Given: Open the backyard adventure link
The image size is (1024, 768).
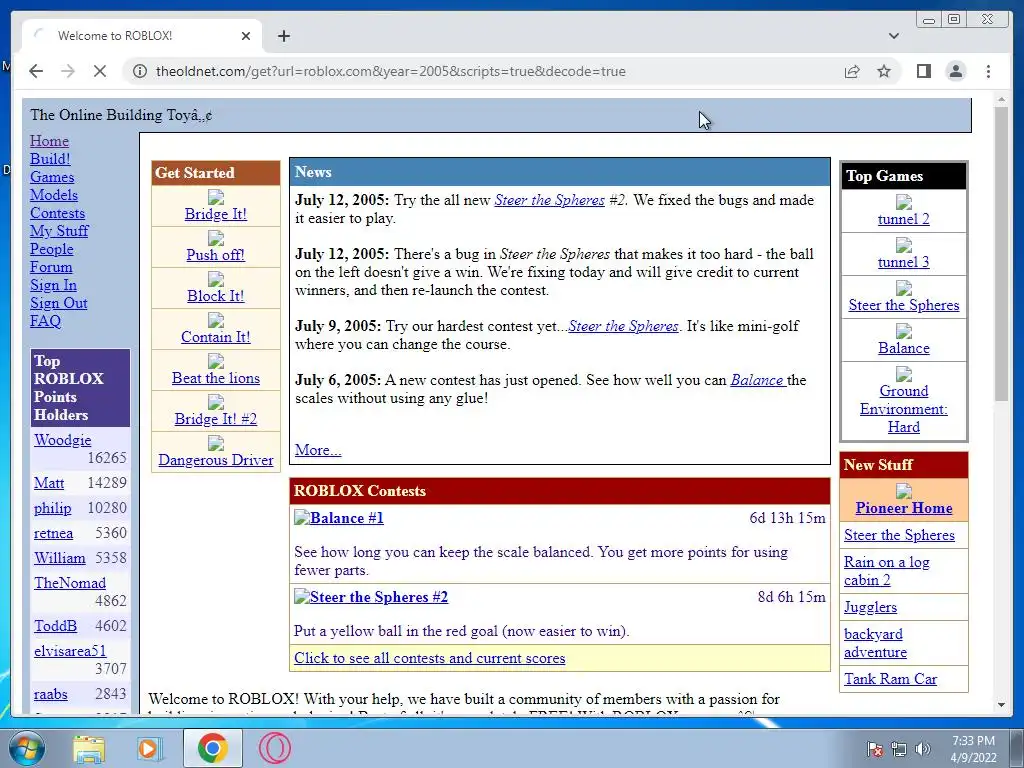Looking at the screenshot, I should point(875,643).
